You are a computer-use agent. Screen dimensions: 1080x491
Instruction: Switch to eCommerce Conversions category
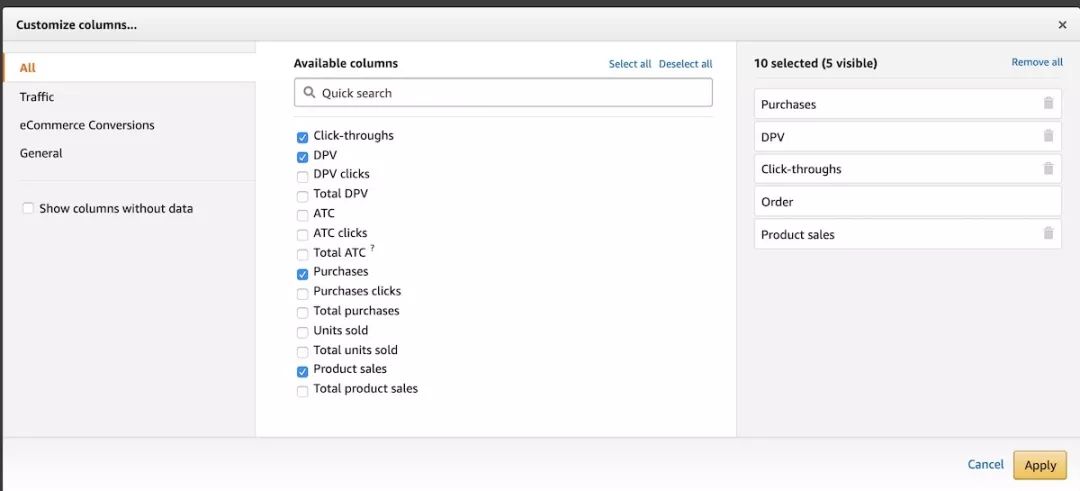pos(87,125)
